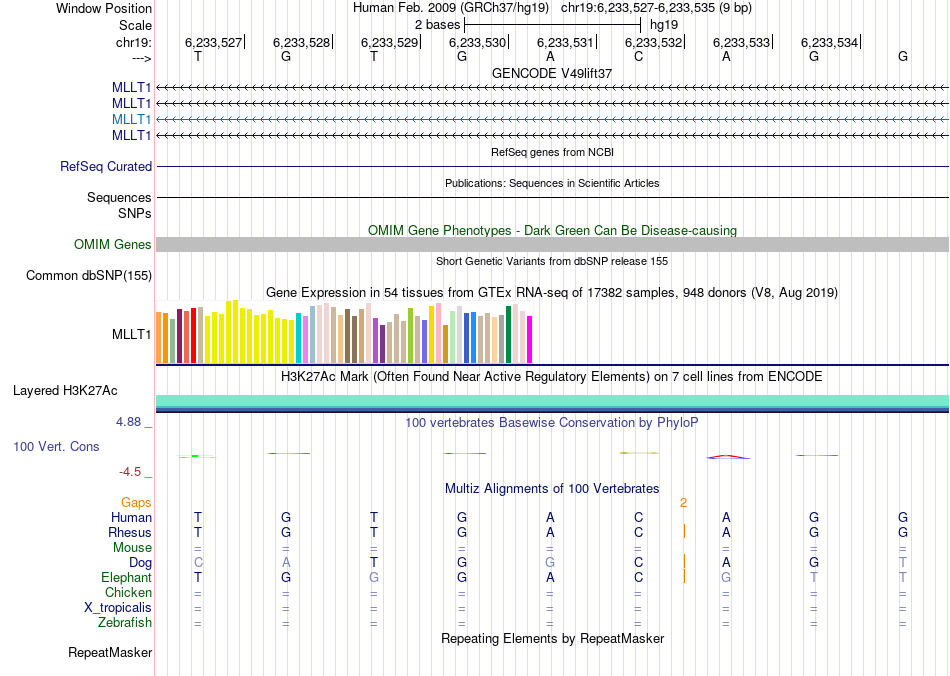The image size is (950, 676).
Task: Click the orange Gaps label
Action: [x=136, y=503]
